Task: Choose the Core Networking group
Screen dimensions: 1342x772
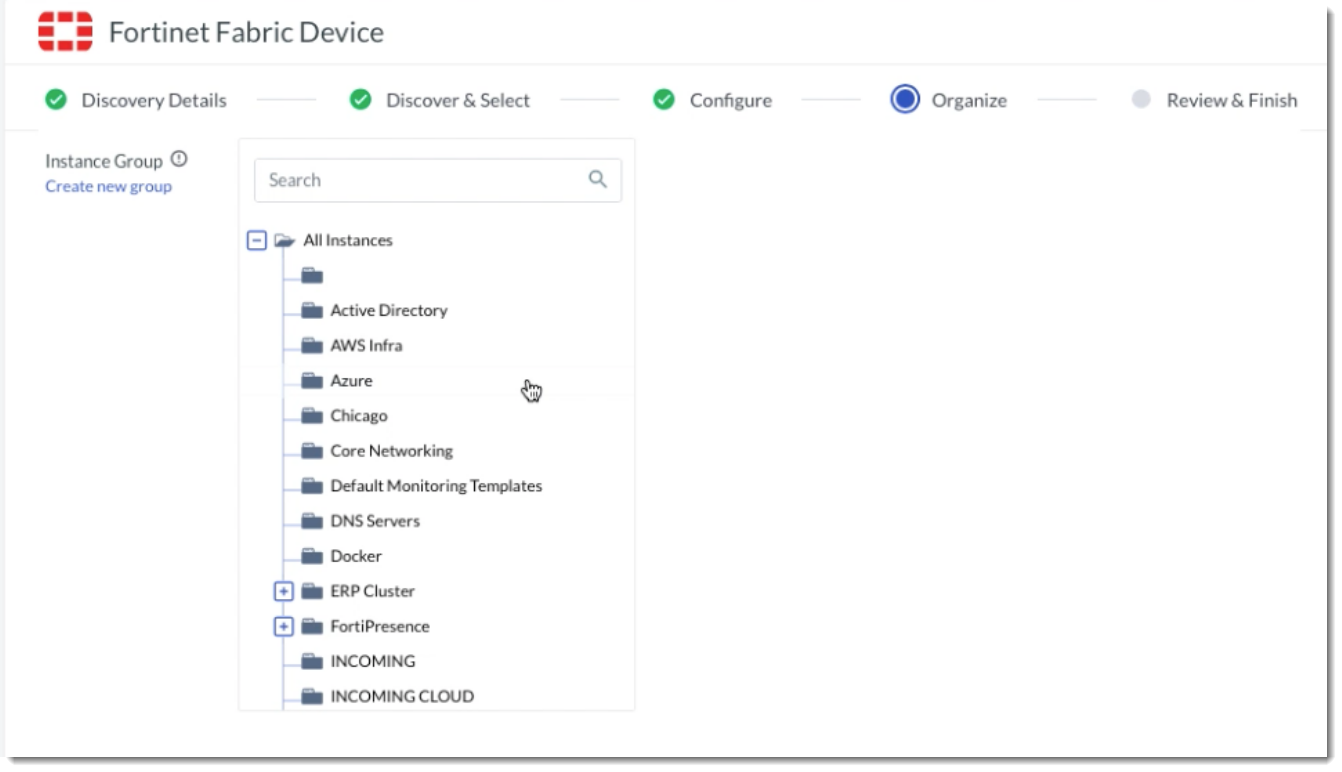Action: [x=391, y=451]
